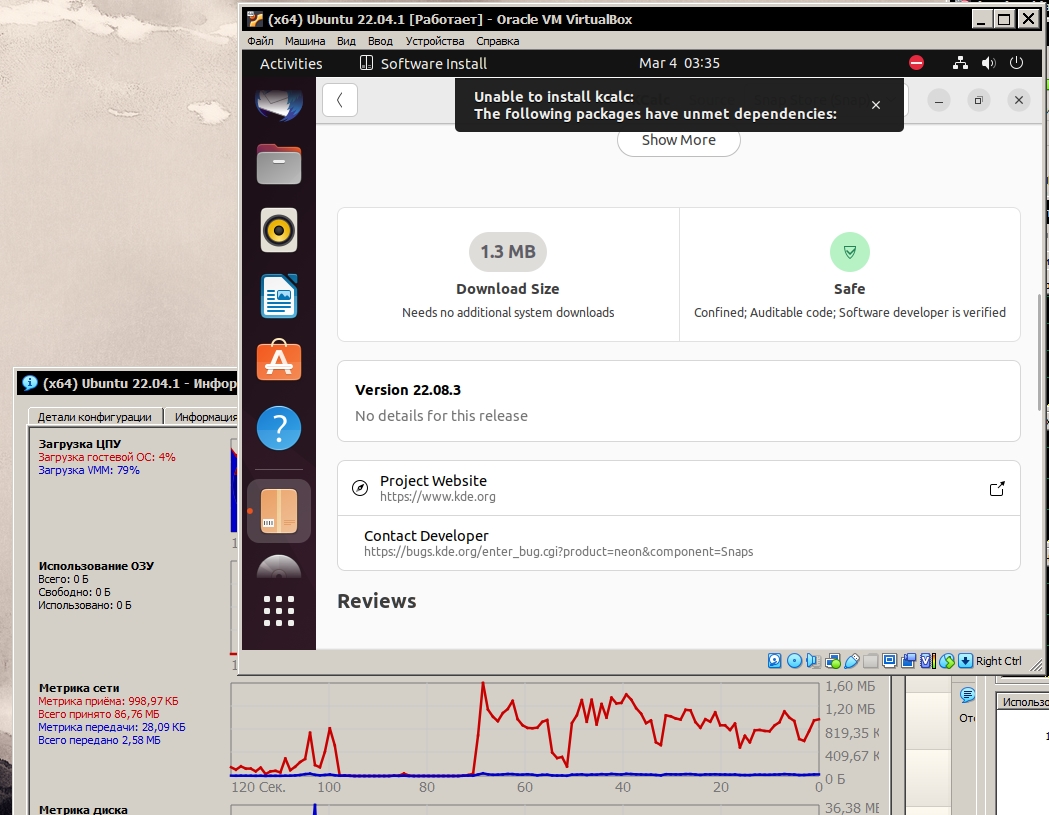Open Машина menu in VirtualBox
Screen dimensions: 1049x815
coord(305,41)
